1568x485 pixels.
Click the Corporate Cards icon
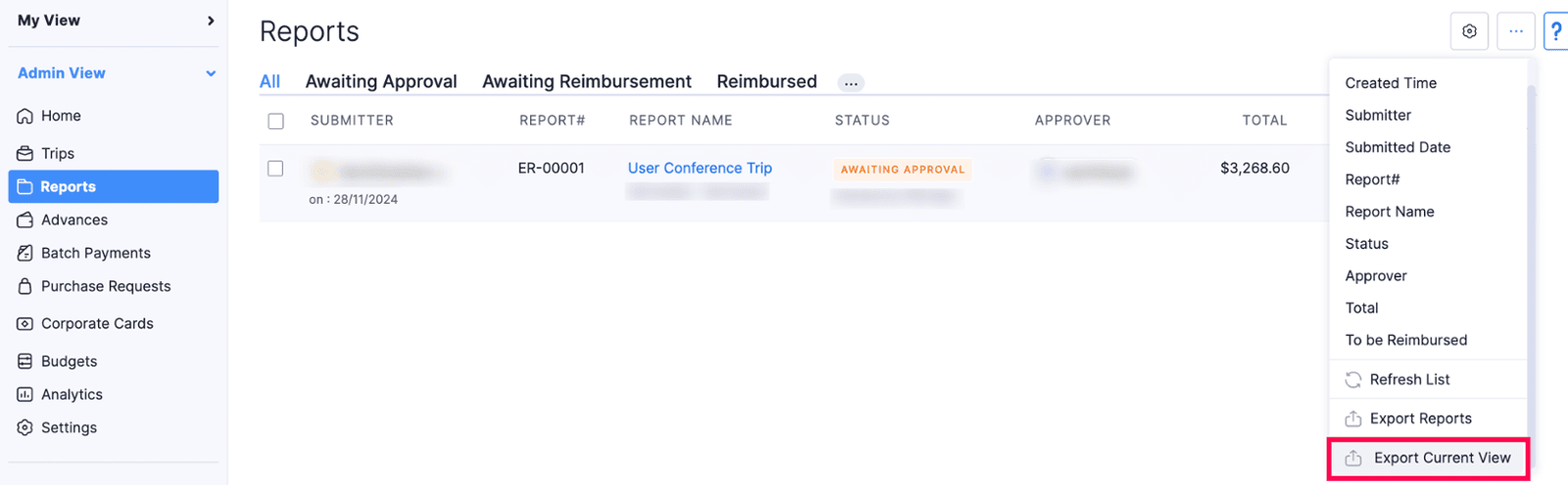[25, 323]
